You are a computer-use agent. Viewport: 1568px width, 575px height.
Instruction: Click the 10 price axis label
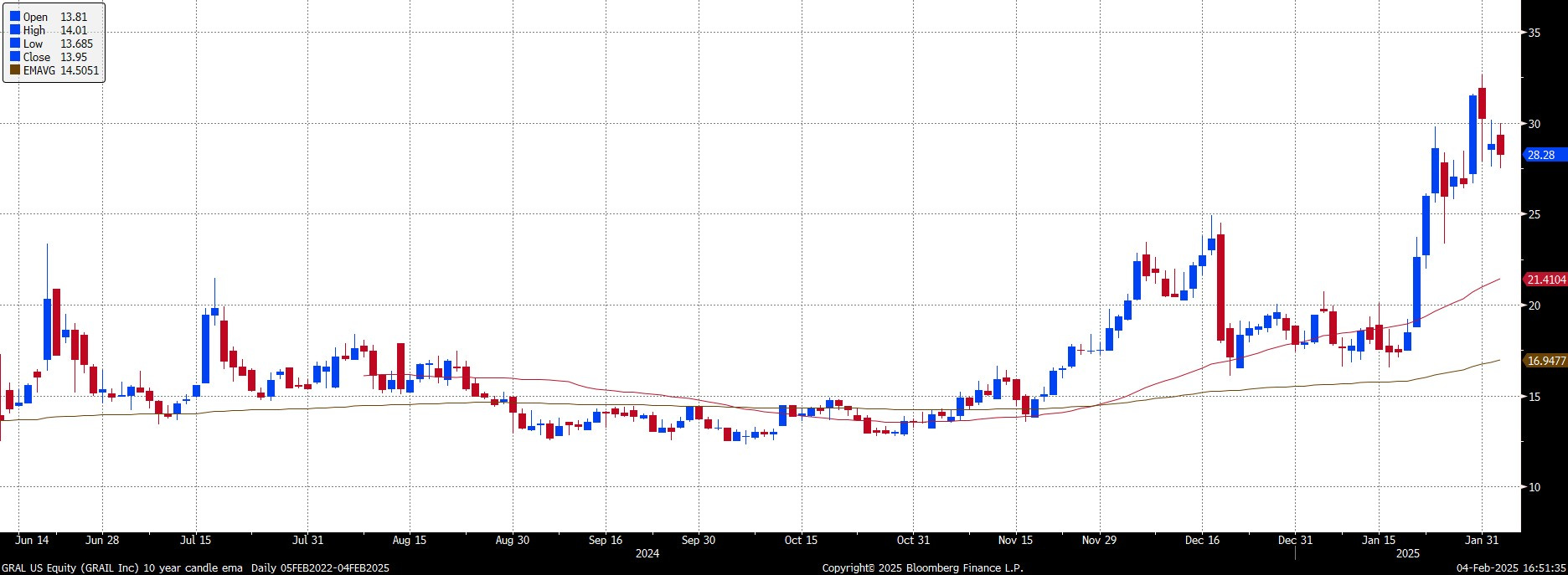1534,487
